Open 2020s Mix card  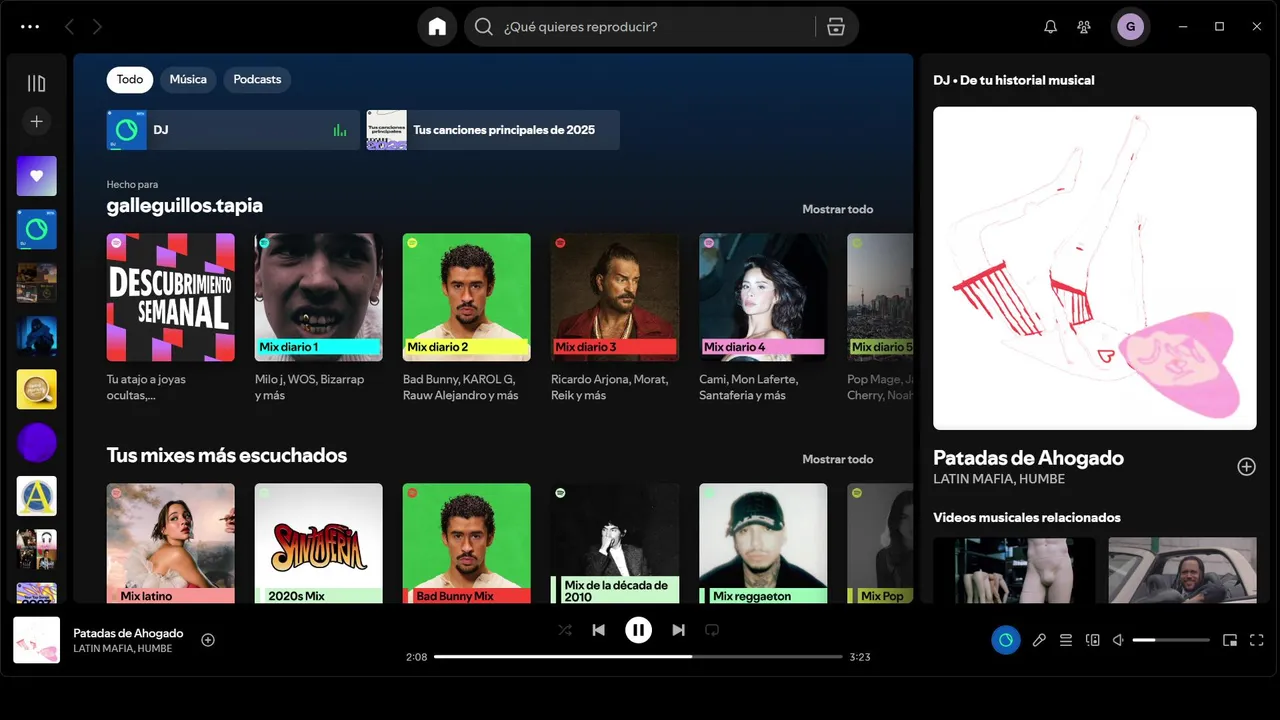point(319,543)
